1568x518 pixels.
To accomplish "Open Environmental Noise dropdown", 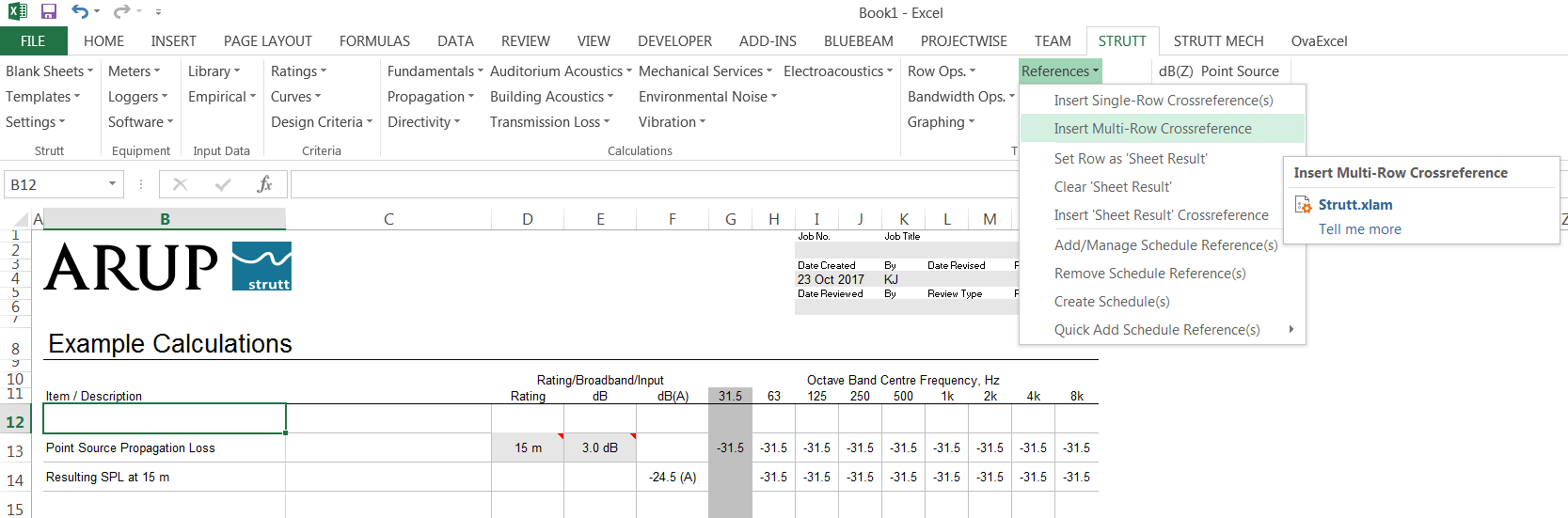I will coord(707,97).
